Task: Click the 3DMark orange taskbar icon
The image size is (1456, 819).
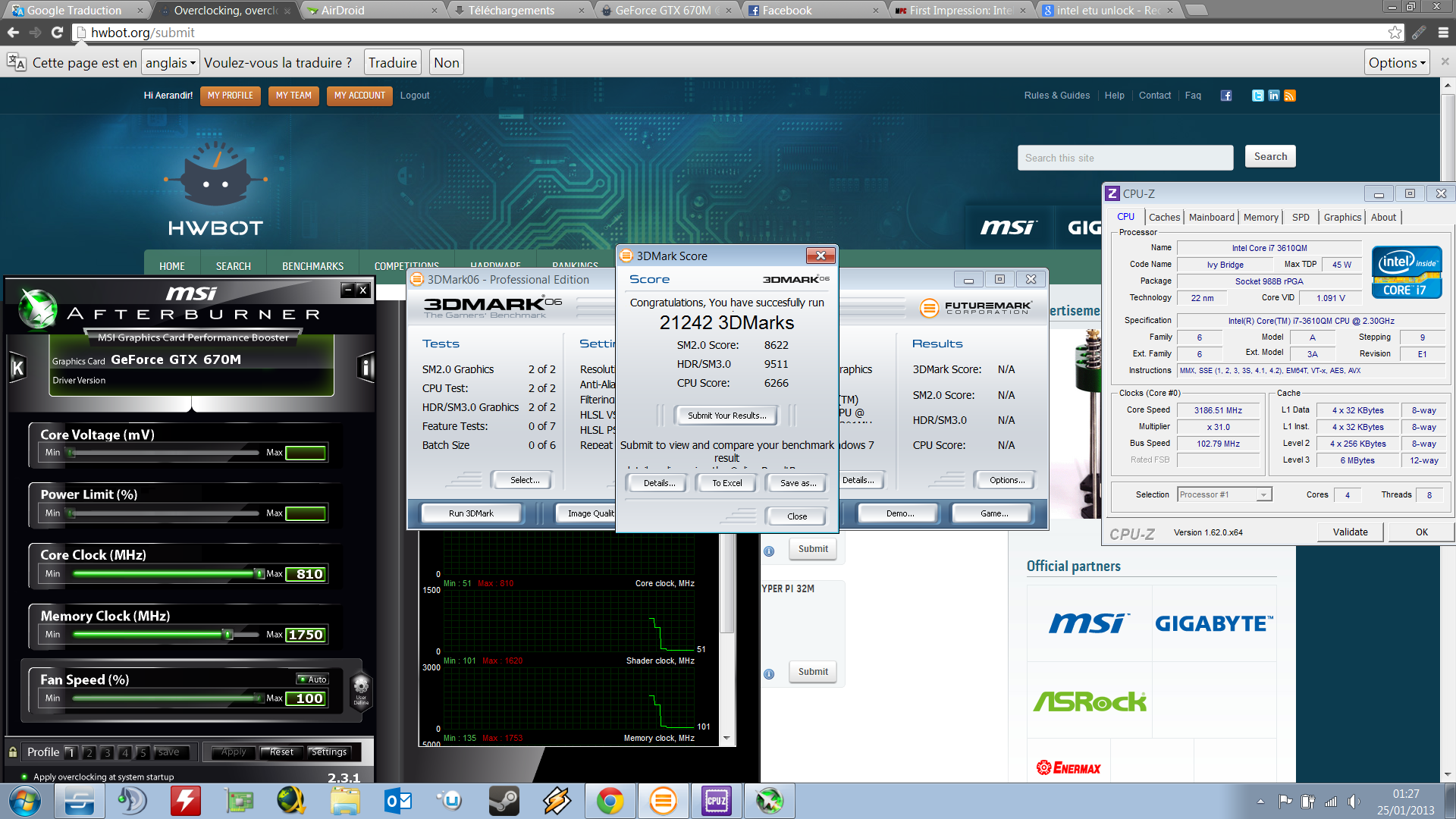Action: pos(663,801)
